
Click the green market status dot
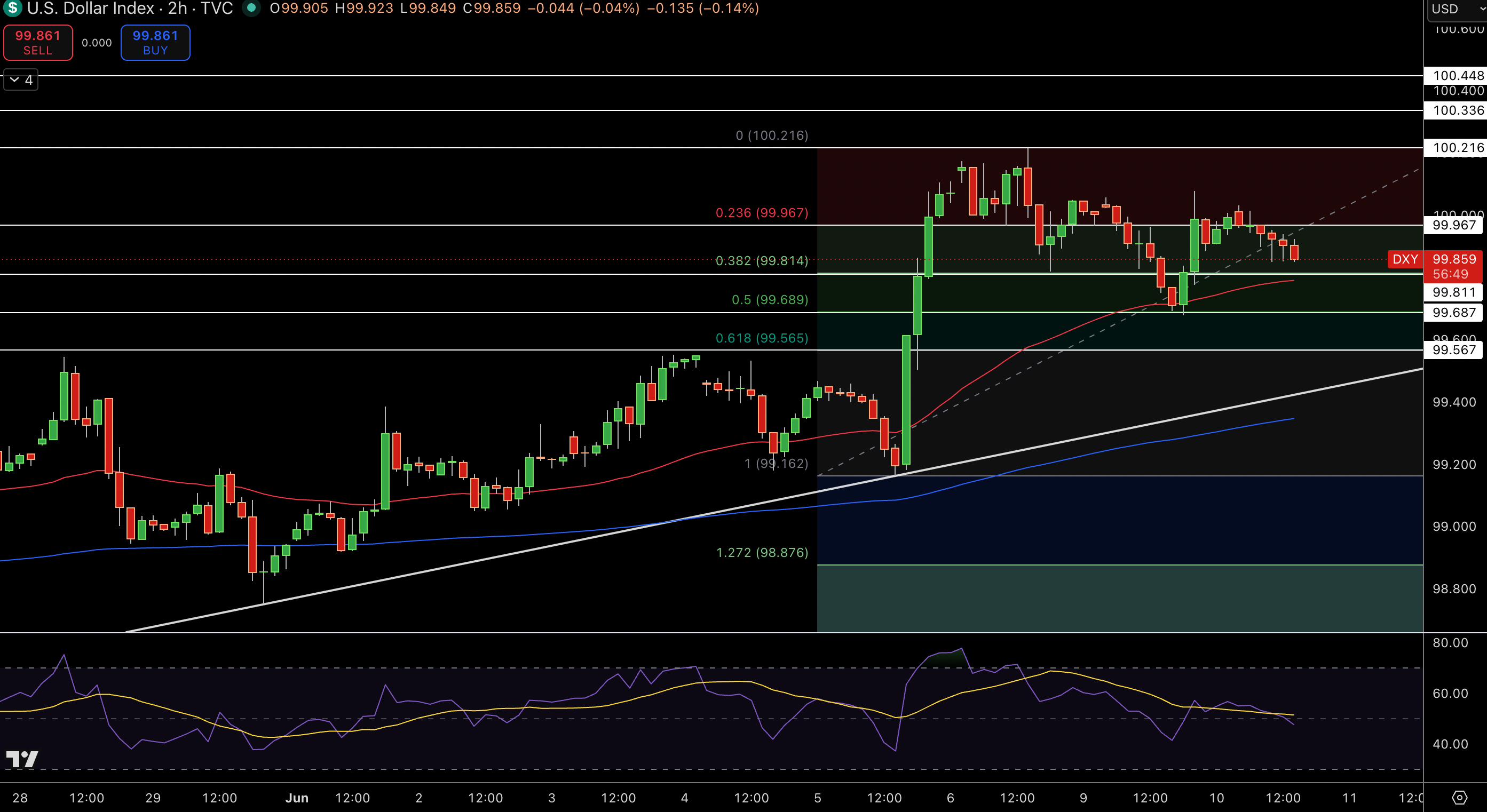click(251, 8)
